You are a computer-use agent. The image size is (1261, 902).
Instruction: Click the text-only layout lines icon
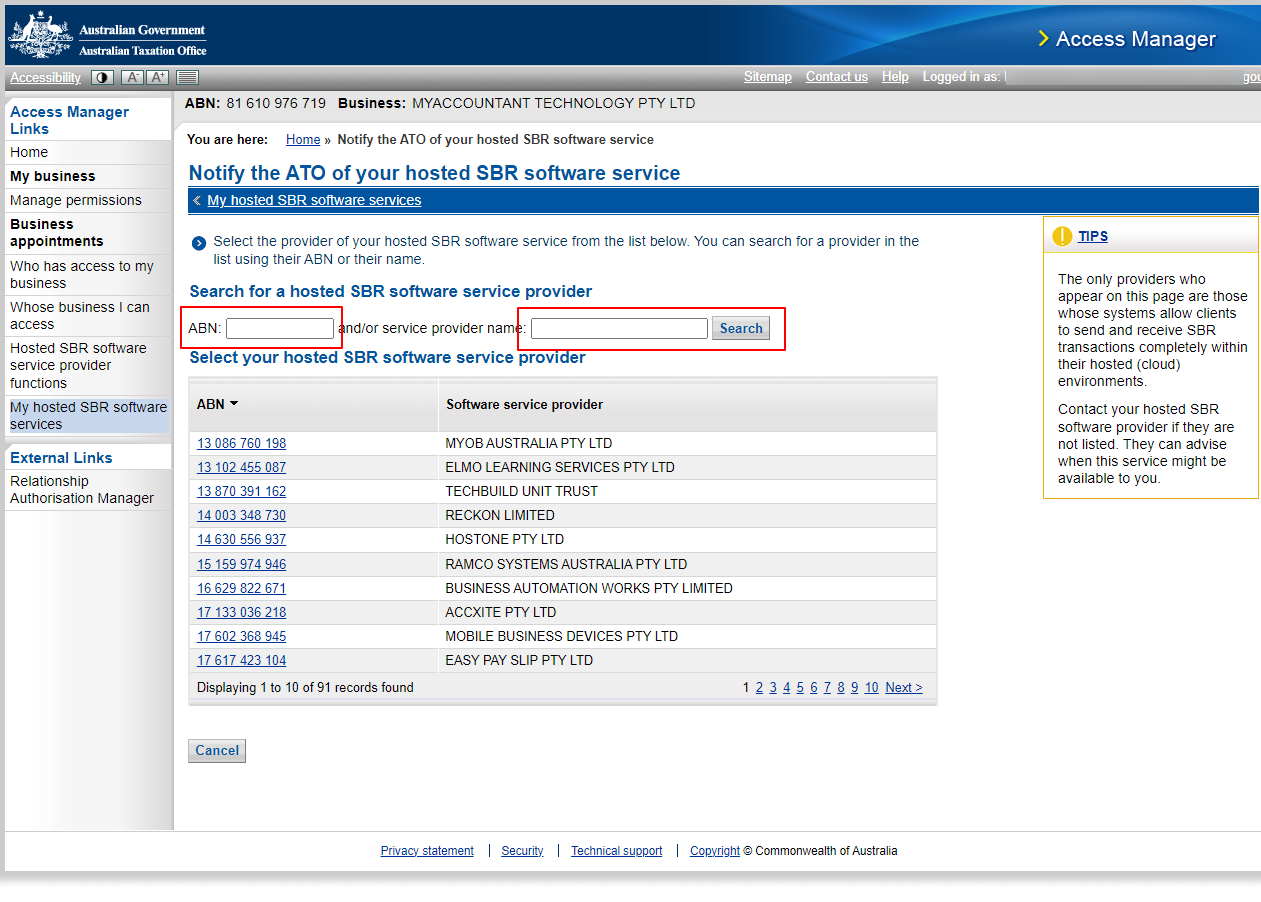pos(187,77)
